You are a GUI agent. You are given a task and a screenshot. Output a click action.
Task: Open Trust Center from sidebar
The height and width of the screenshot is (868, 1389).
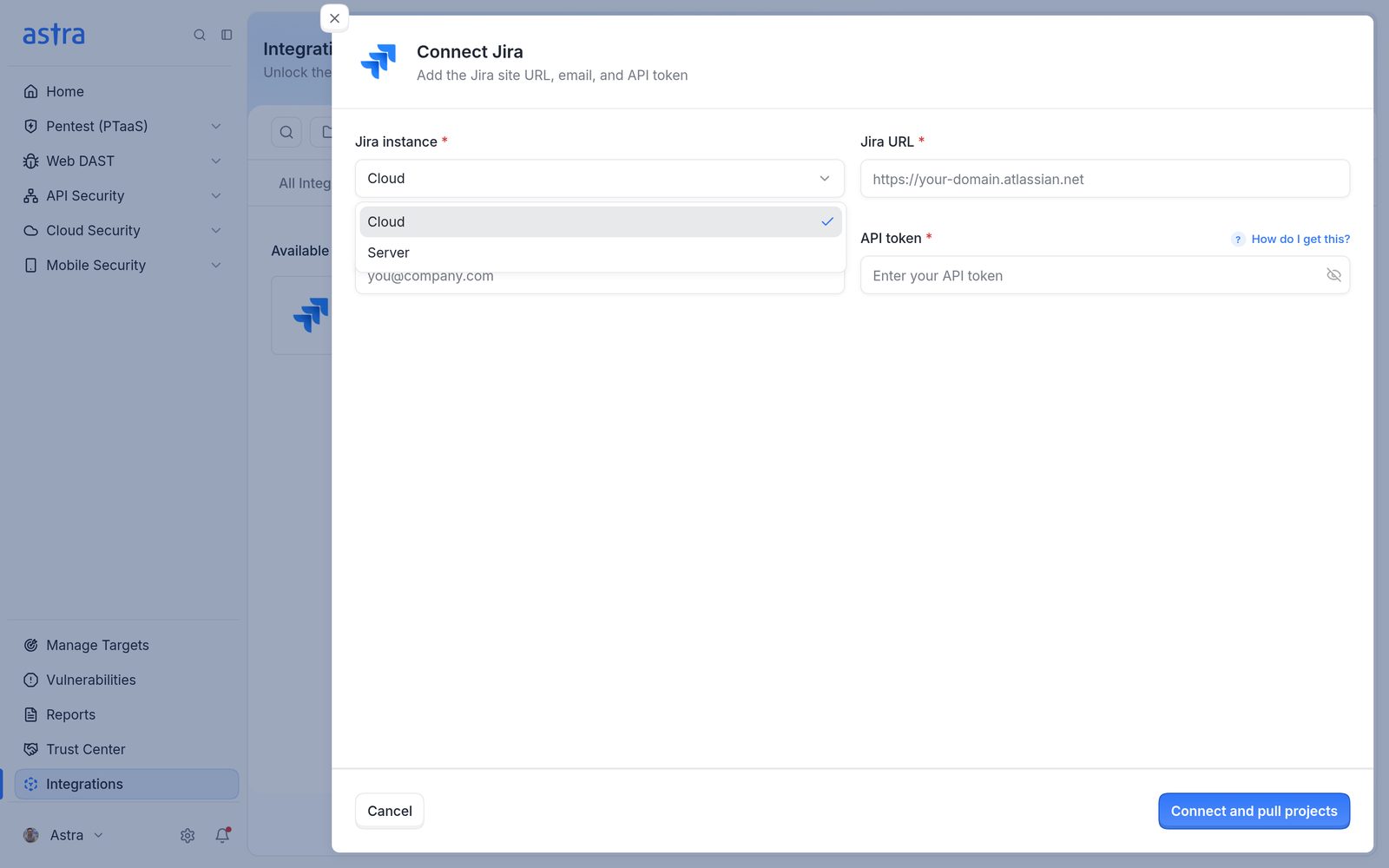tap(127, 749)
